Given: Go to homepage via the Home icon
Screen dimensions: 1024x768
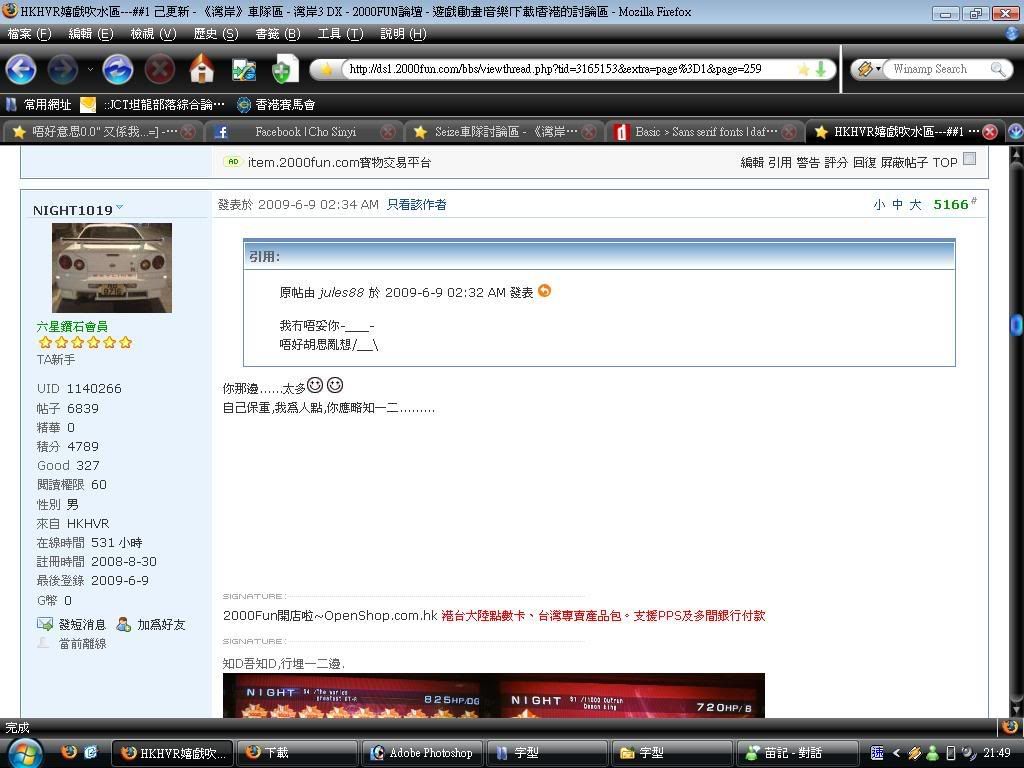Looking at the screenshot, I should (202, 69).
